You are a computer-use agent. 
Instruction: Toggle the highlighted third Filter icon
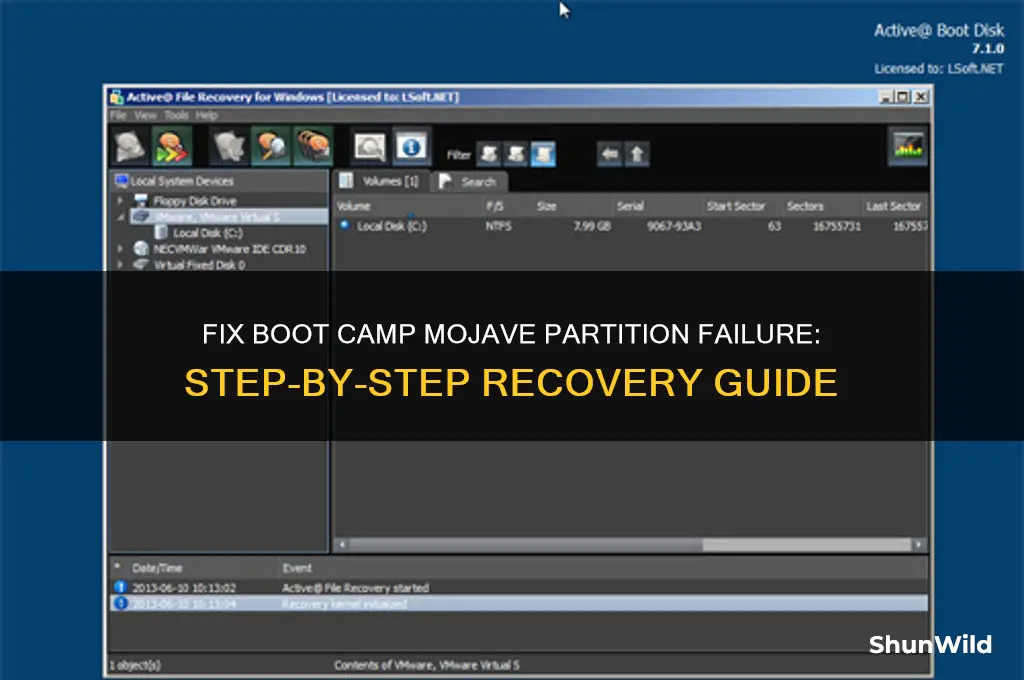[x=543, y=154]
